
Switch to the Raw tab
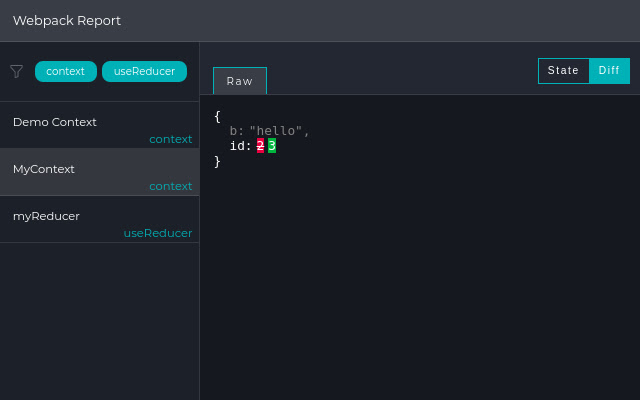240,81
